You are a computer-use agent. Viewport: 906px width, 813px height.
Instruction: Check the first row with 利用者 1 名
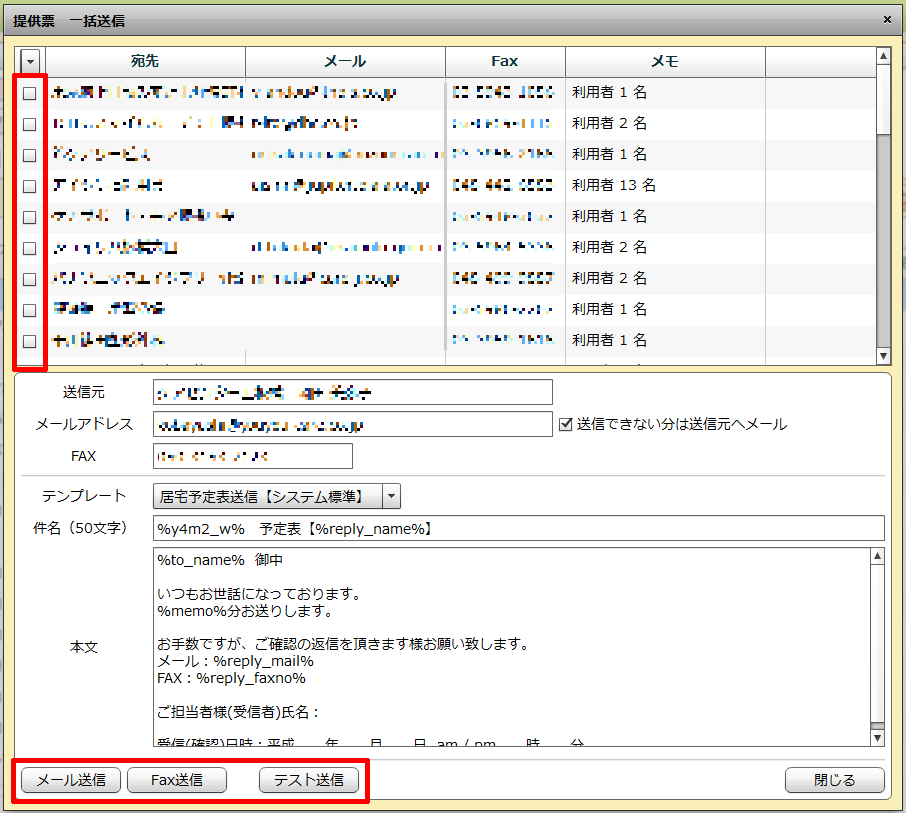coord(30,93)
